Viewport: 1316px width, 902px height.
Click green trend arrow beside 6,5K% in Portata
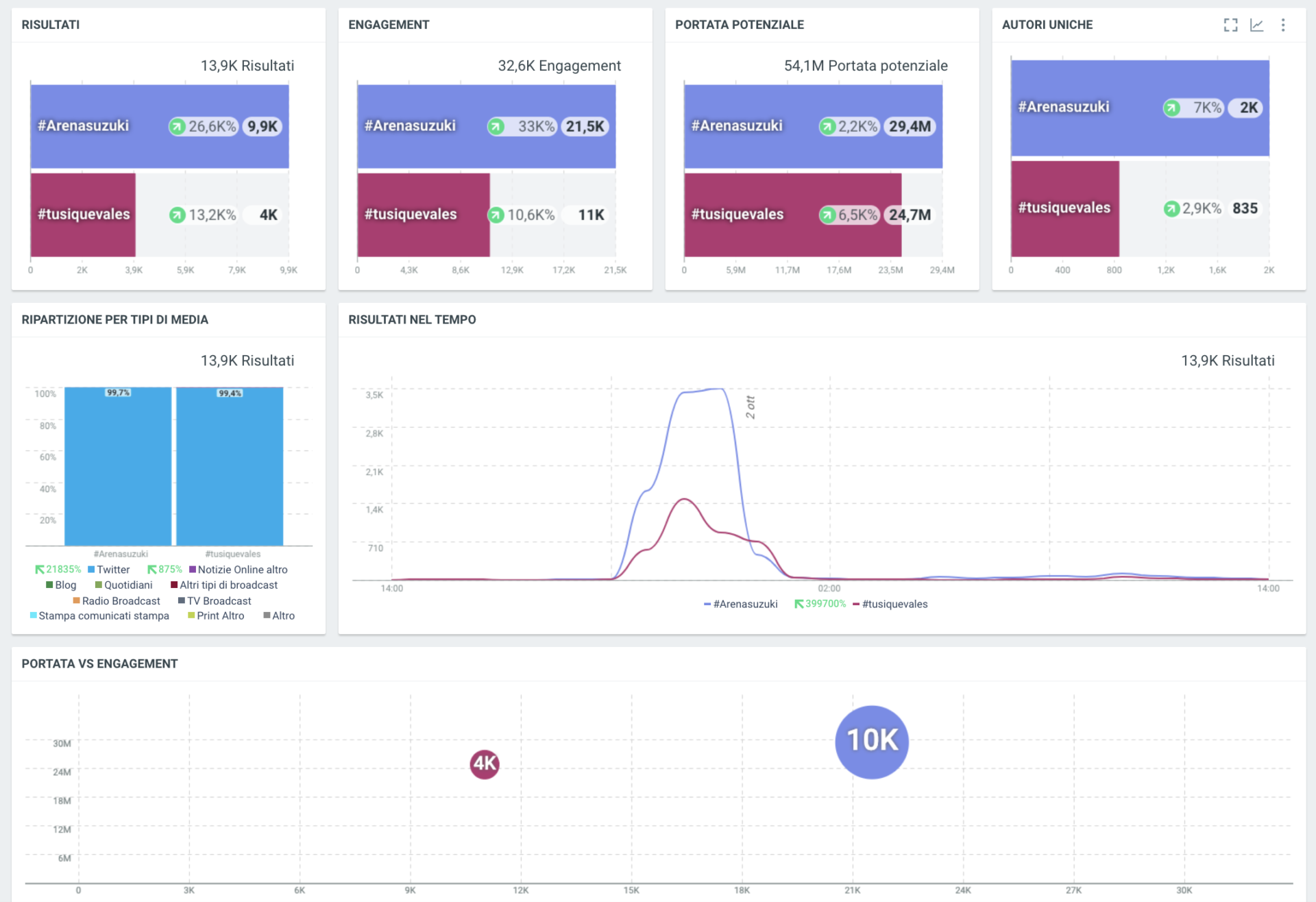coord(827,215)
